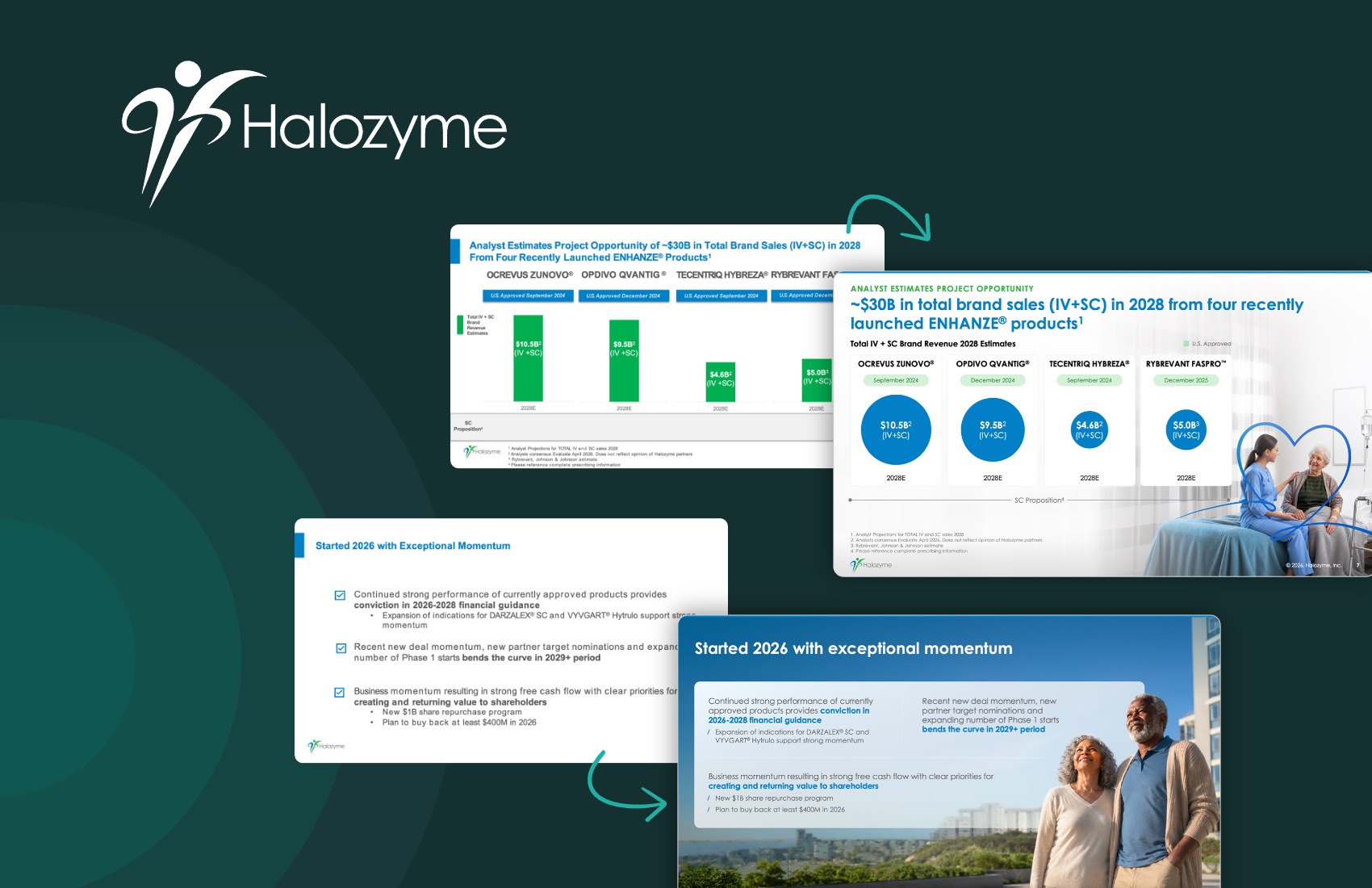Click 'Plan to buy back at least $400M in 2026' on blue slide

(780, 810)
